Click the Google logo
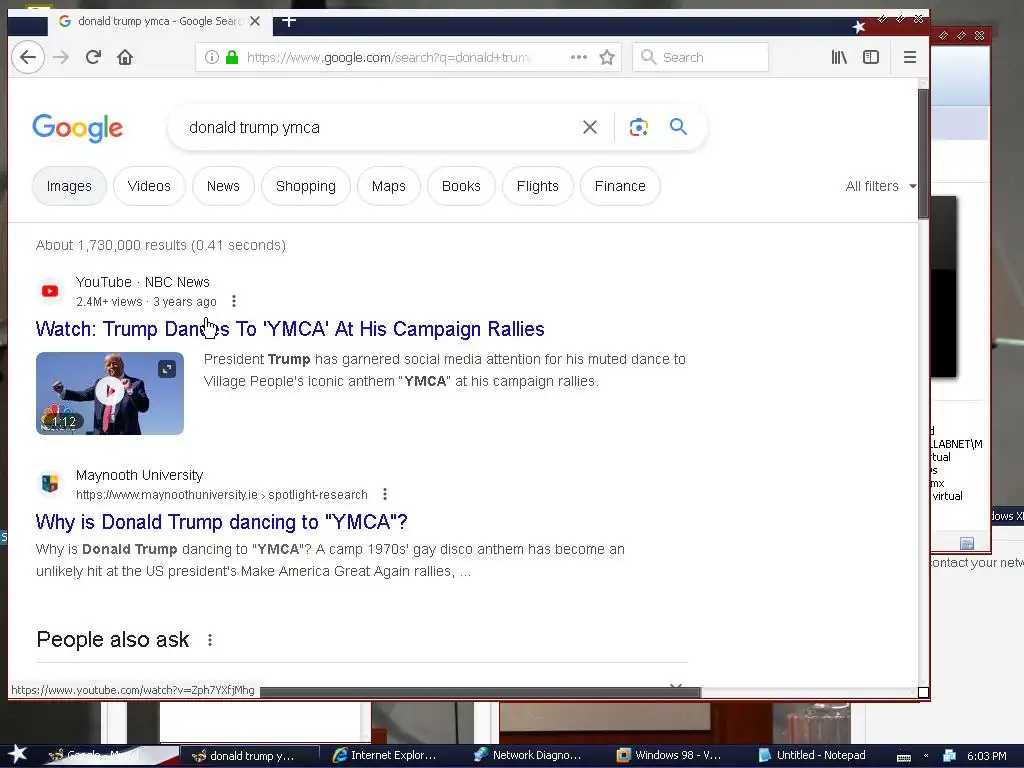The height and width of the screenshot is (768, 1024). click(x=78, y=128)
